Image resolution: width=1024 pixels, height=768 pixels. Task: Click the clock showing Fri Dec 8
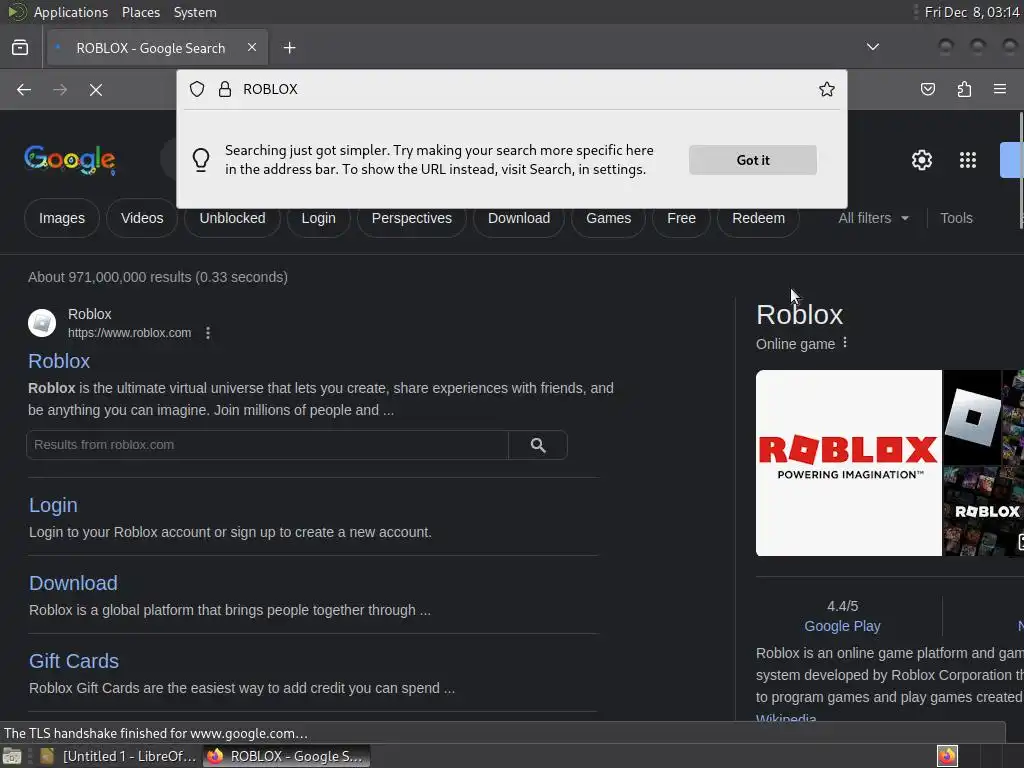(x=972, y=12)
